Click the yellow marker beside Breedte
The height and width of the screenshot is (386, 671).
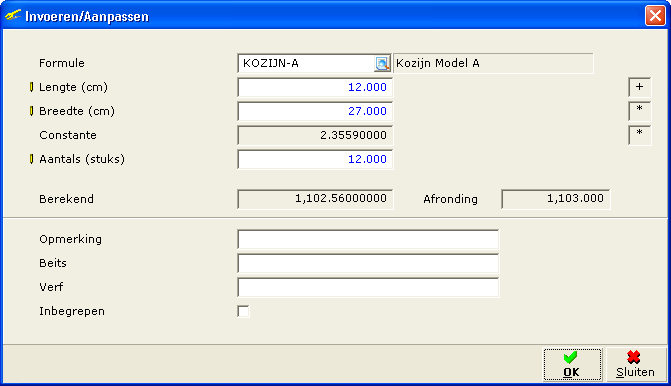(x=31, y=111)
